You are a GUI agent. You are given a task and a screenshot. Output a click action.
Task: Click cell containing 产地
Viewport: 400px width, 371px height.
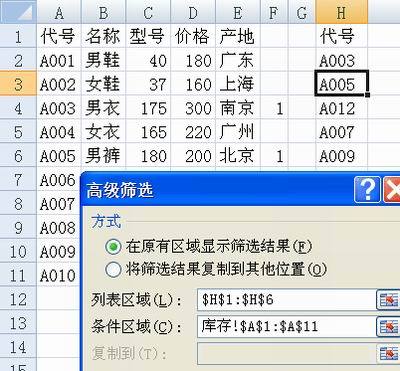[x=238, y=36]
